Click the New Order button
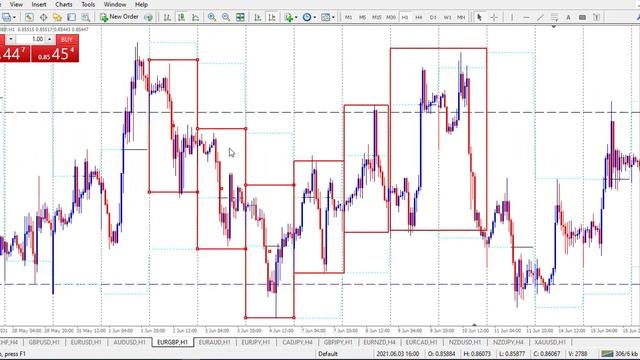Image resolution: width=640 pixels, height=360 pixels. [x=119, y=17]
